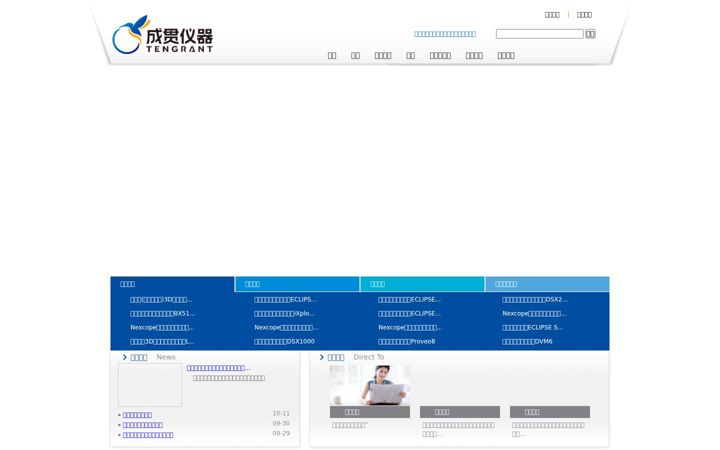Open the product link ending in DVM6

click(527, 342)
